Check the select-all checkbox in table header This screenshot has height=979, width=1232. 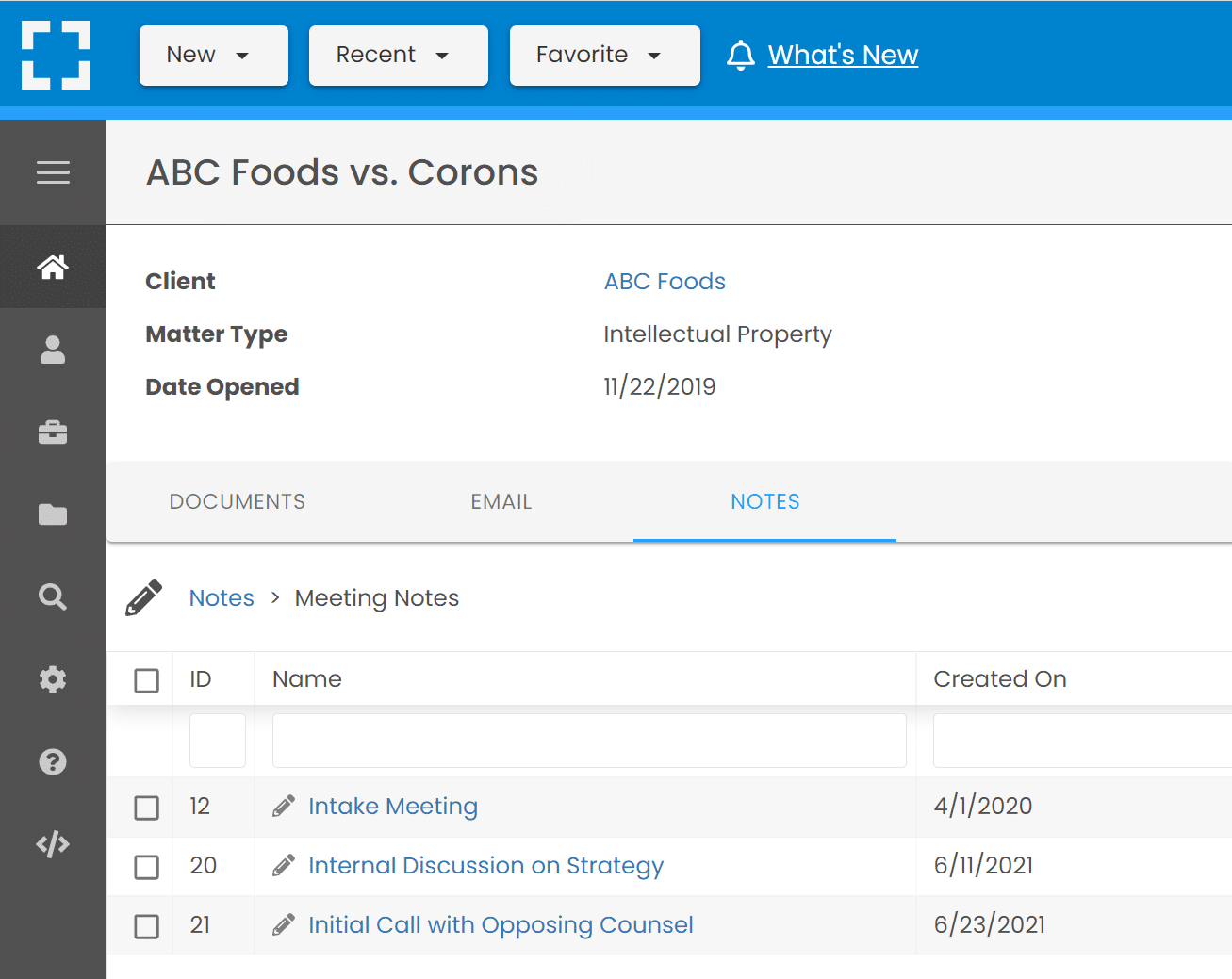tap(147, 680)
